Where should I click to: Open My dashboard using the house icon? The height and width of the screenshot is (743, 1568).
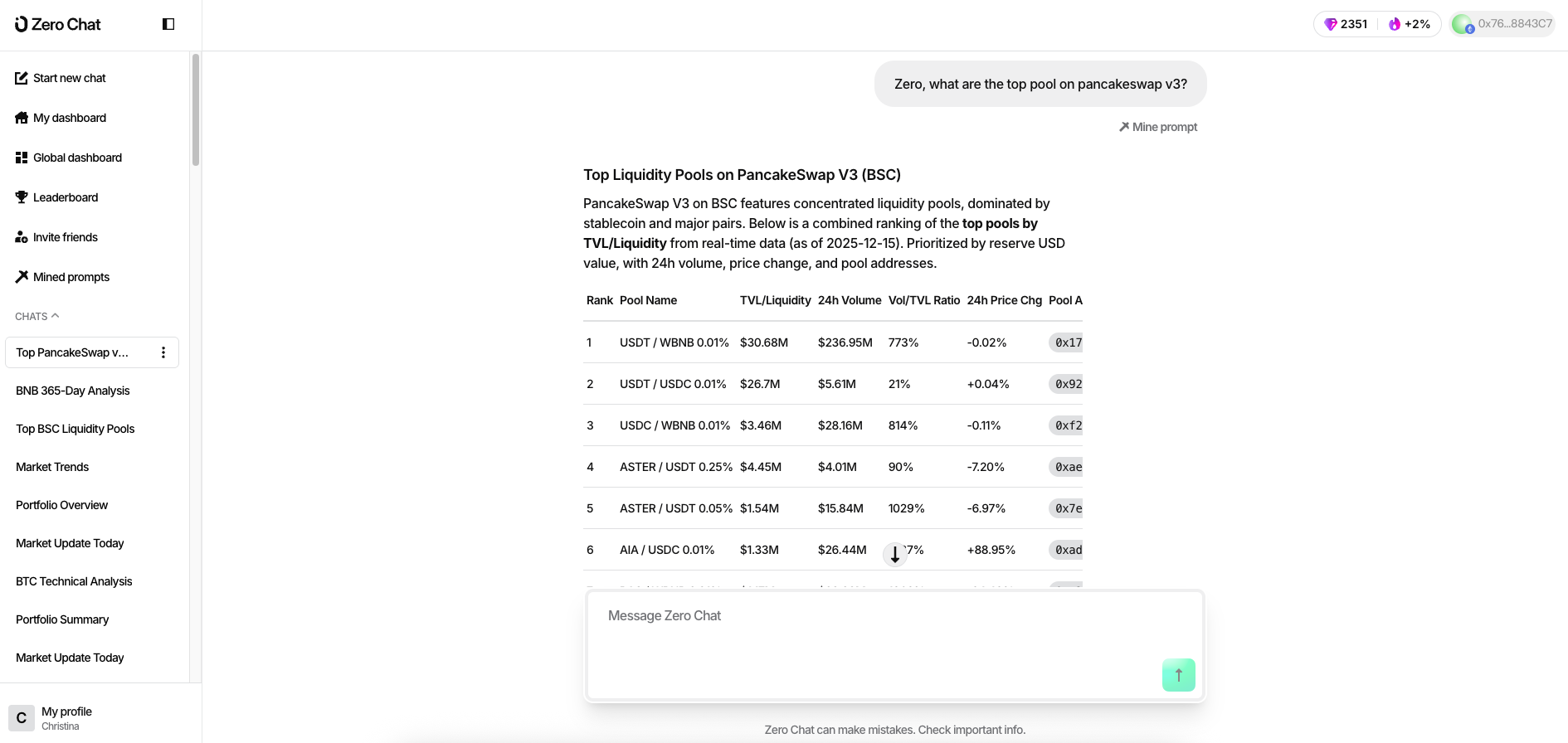pyautogui.click(x=21, y=117)
